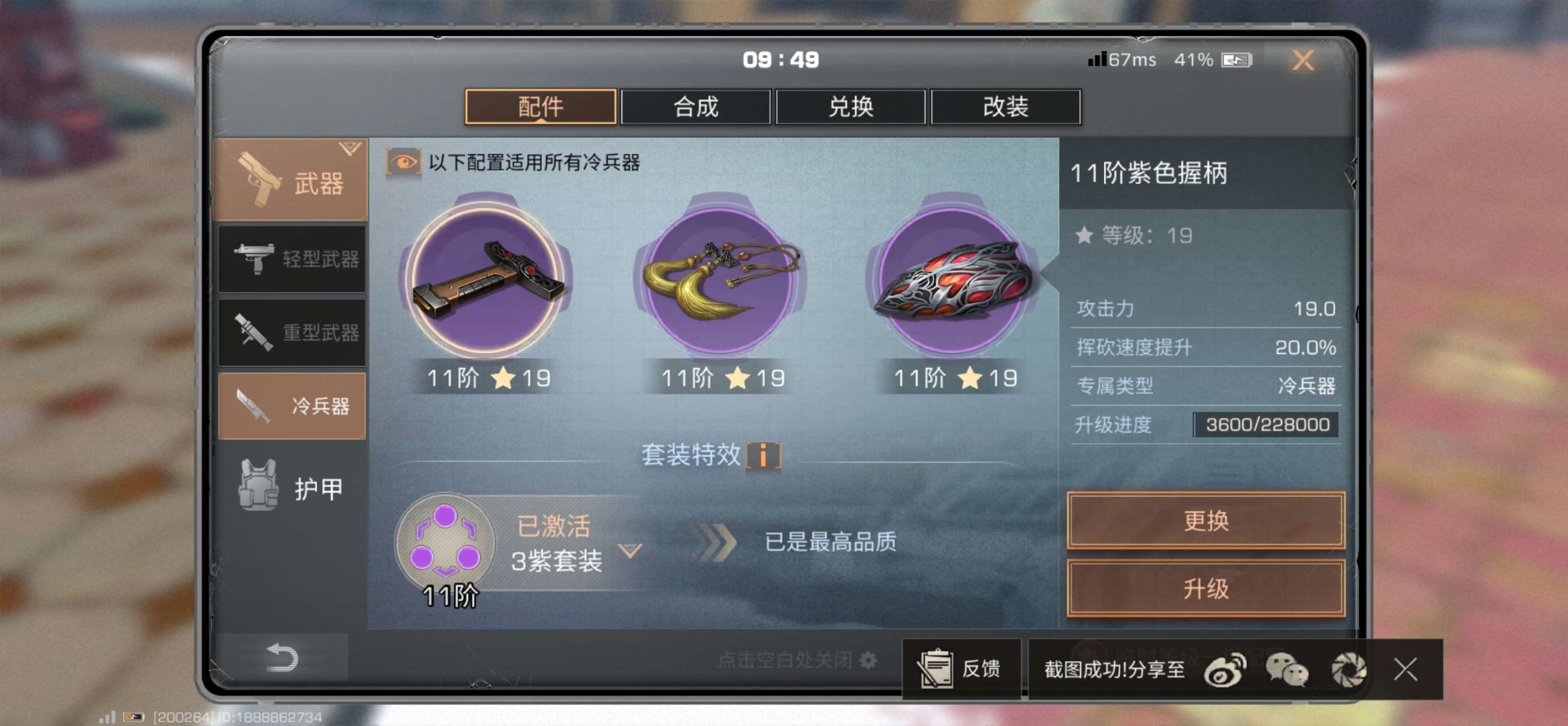Share screenshot to Weibo
This screenshot has width=1568, height=726.
pos(1225,670)
